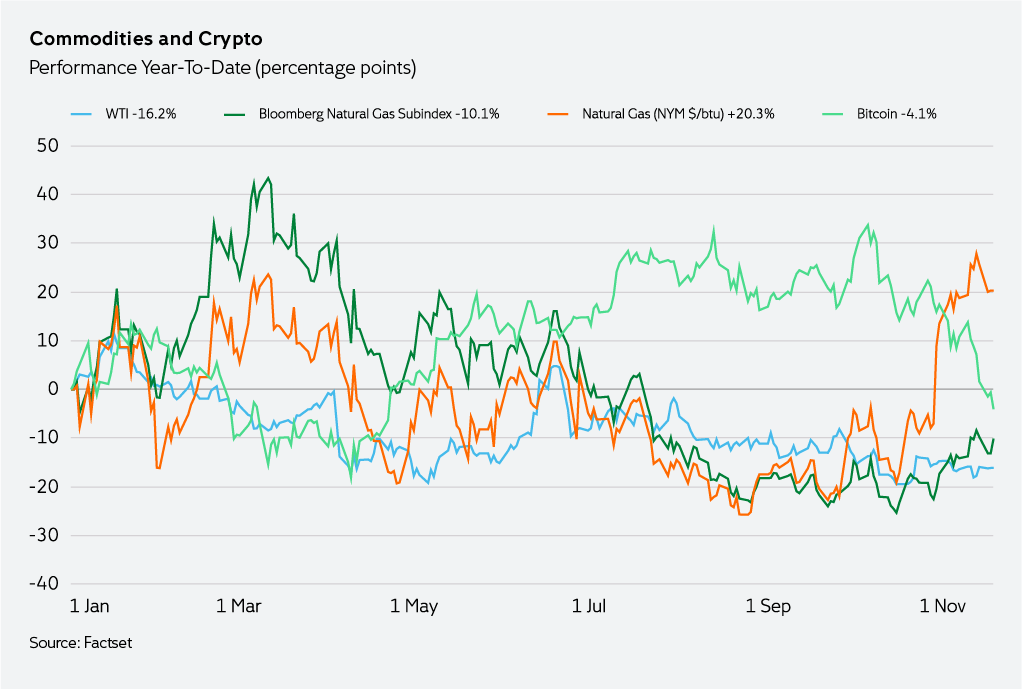Select the Commodities and Crypto chart title
Viewport: 1022px width, 689px height.
(146, 39)
